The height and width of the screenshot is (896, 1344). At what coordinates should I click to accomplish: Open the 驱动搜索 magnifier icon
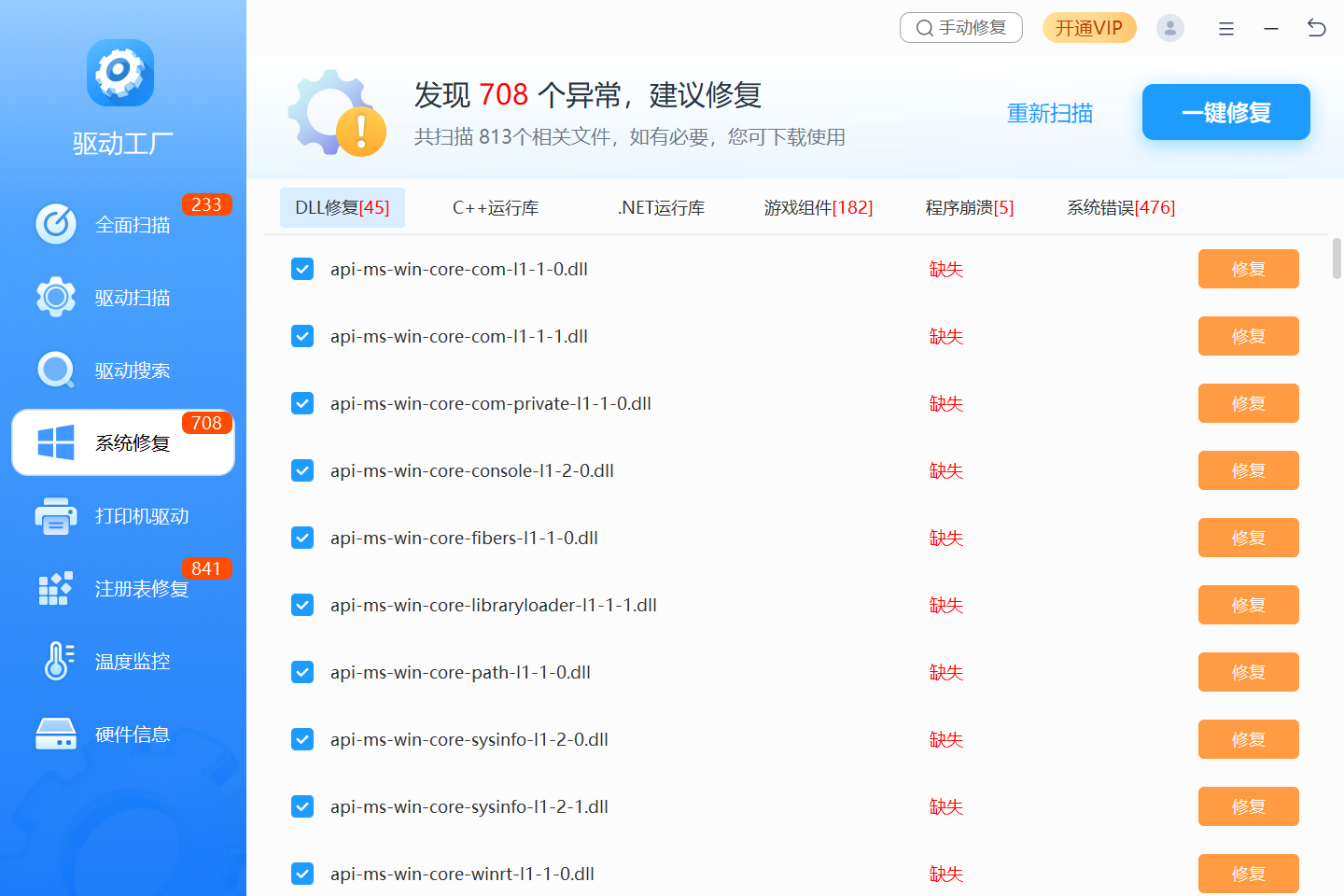click(x=56, y=370)
